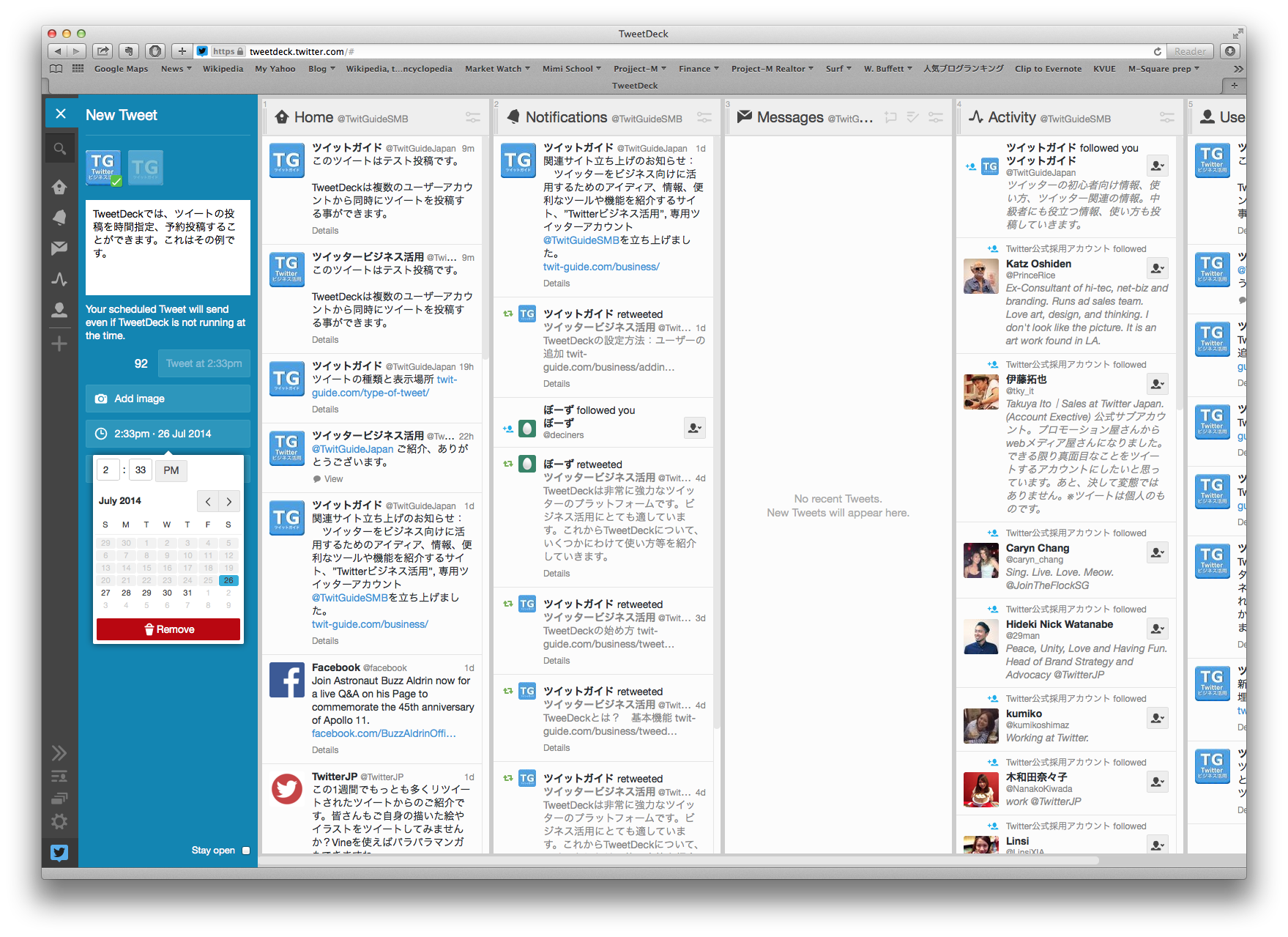Open Home column settings sliders icon
The width and height of the screenshot is (1288, 937).
click(x=473, y=117)
